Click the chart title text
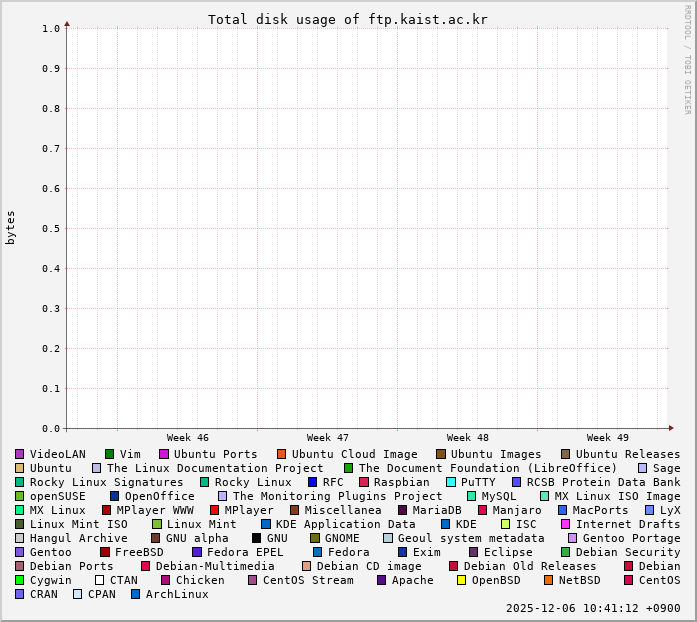The image size is (697, 622). tap(348, 20)
